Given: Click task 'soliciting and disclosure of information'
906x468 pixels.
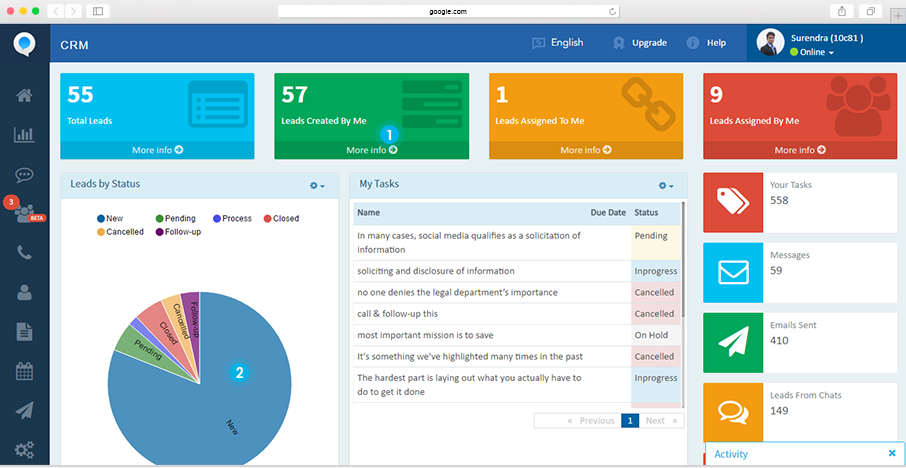Looking at the screenshot, I should pyautogui.click(x=436, y=271).
